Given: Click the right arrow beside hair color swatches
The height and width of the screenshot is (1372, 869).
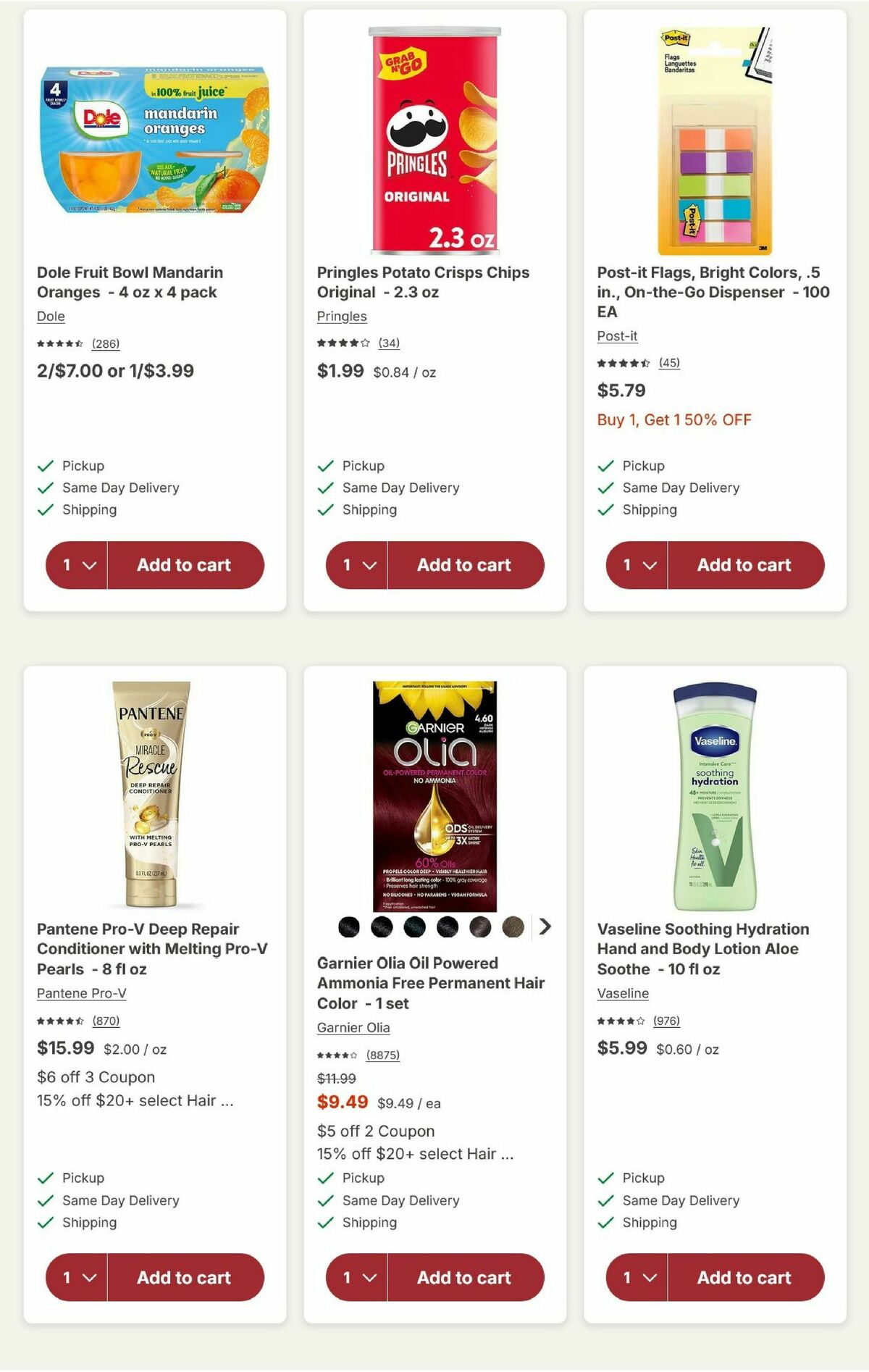Looking at the screenshot, I should [x=544, y=926].
